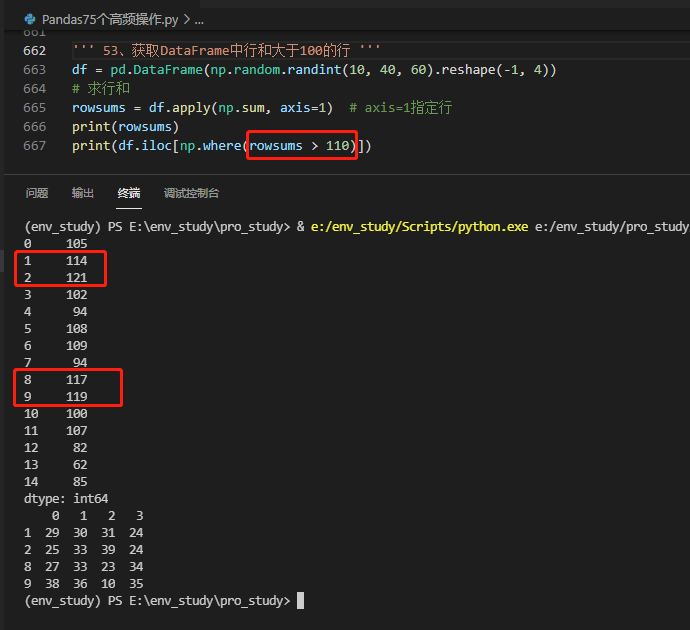This screenshot has width=690, height=630.
Task: Click on 'pd.DataFrame' in line 663
Action: click(x=156, y=70)
